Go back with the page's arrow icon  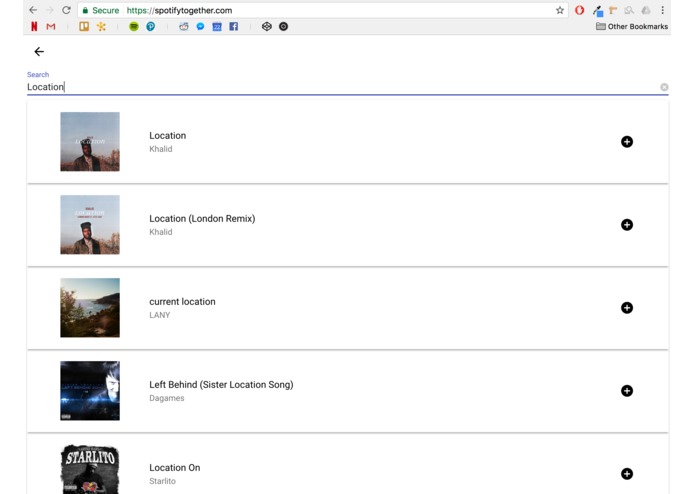pos(39,52)
